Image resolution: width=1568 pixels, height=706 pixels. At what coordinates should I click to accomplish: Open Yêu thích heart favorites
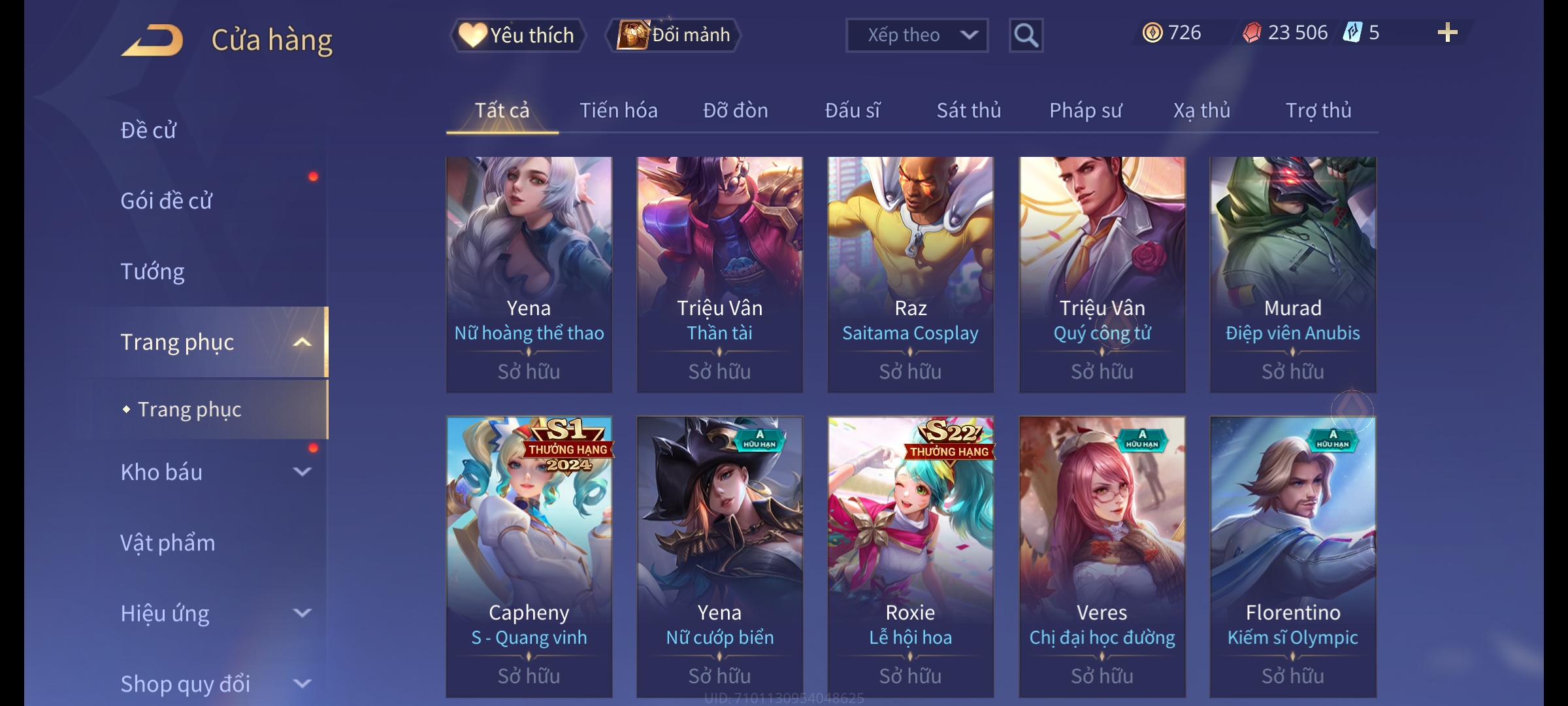(x=517, y=35)
